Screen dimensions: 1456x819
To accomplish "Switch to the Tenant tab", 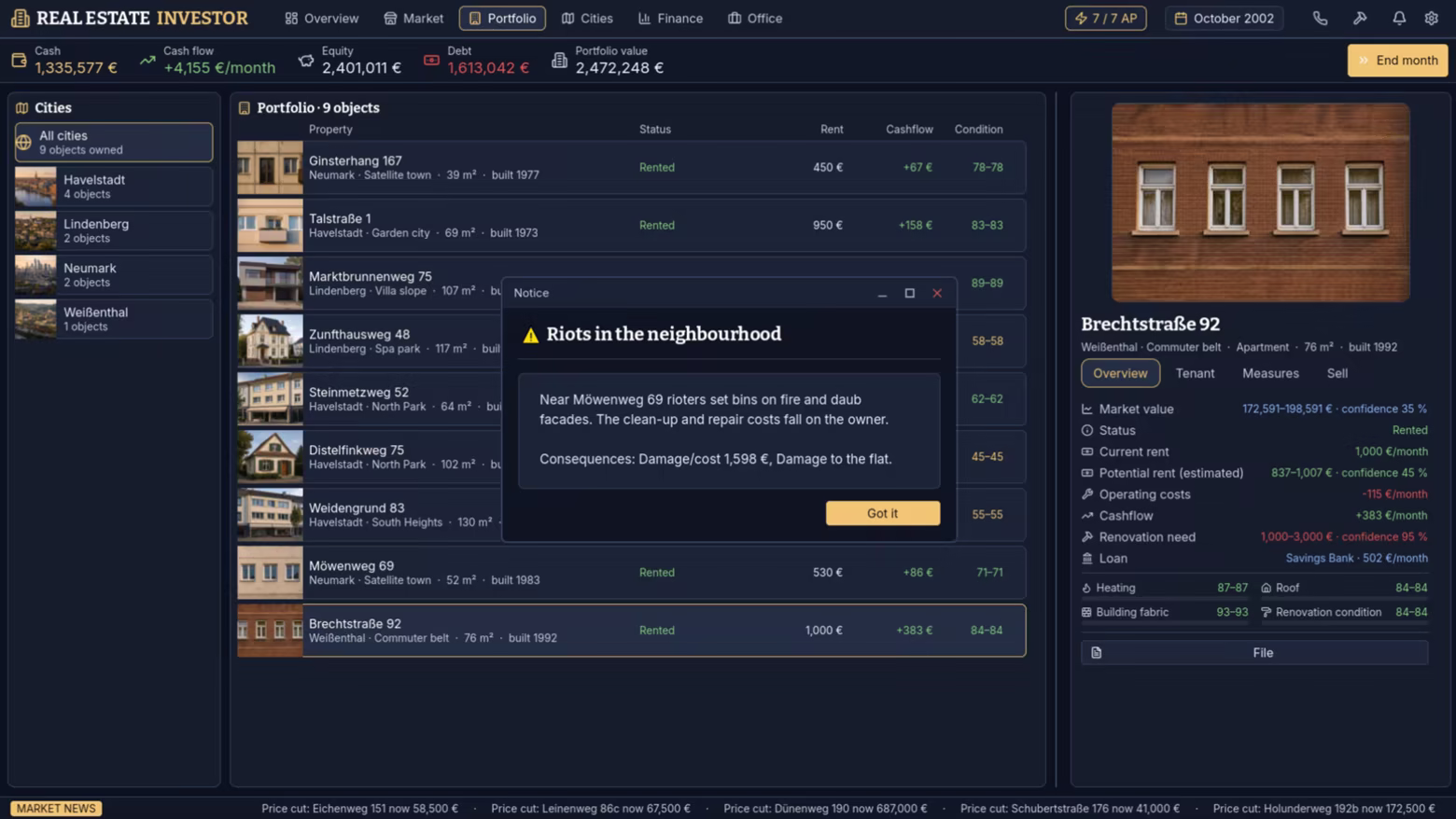I will click(1195, 373).
